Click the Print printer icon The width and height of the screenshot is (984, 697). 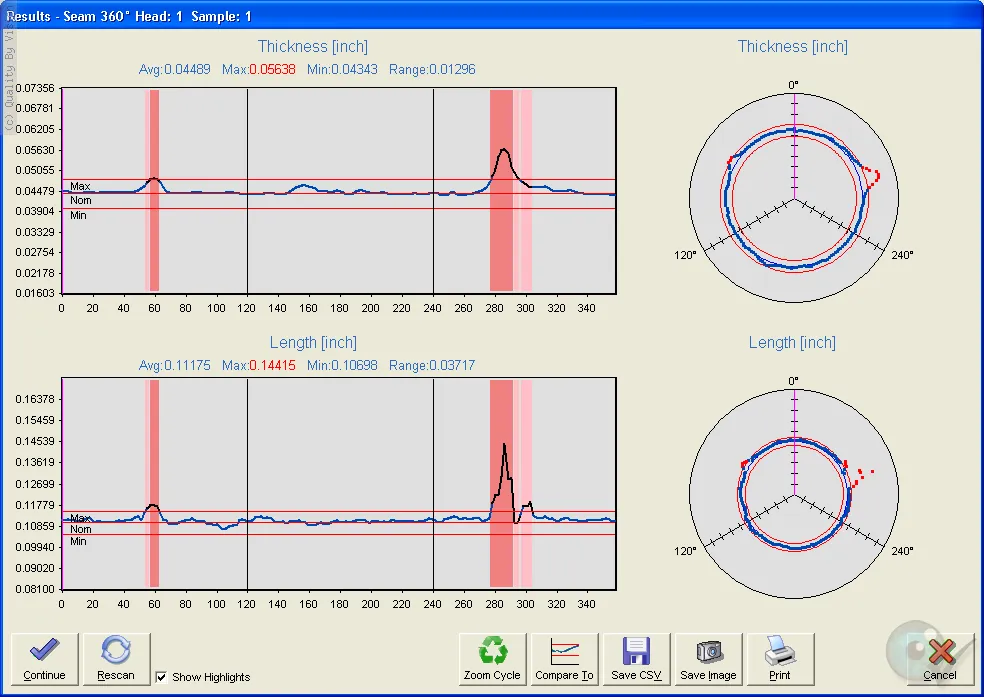click(780, 652)
